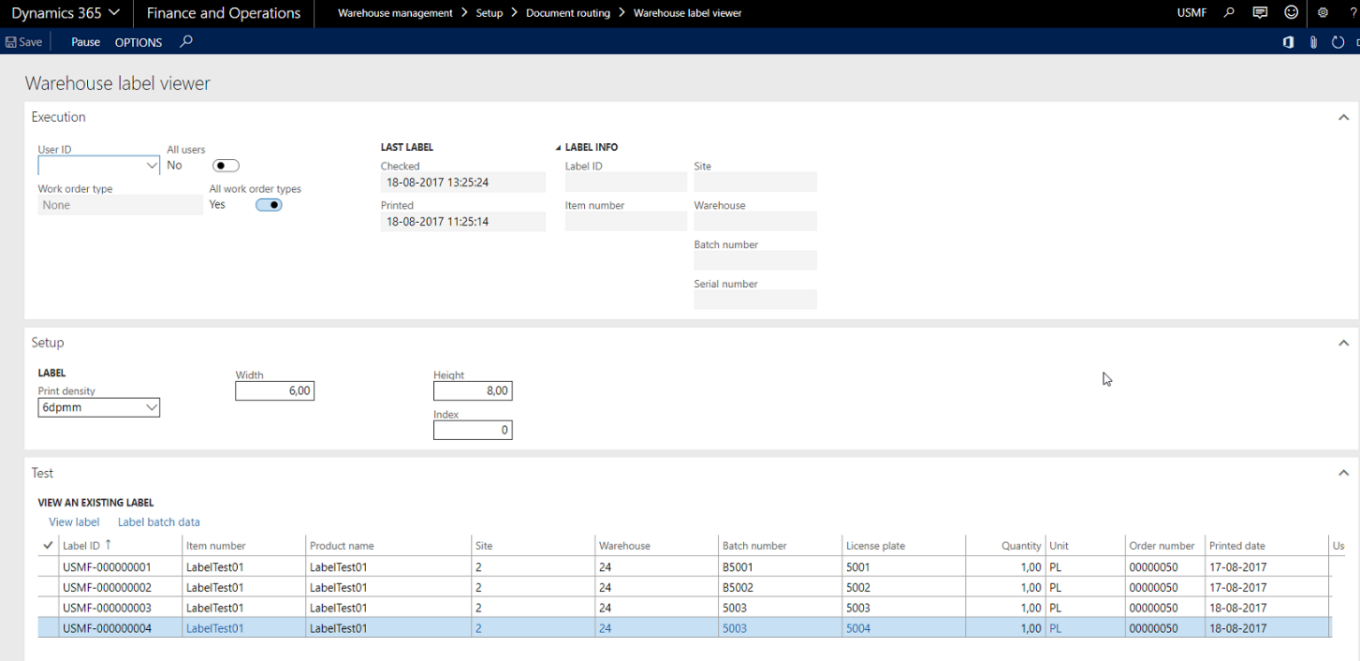The height and width of the screenshot is (661, 1360).
Task: Disable the All work order types switch
Action: pos(268,204)
